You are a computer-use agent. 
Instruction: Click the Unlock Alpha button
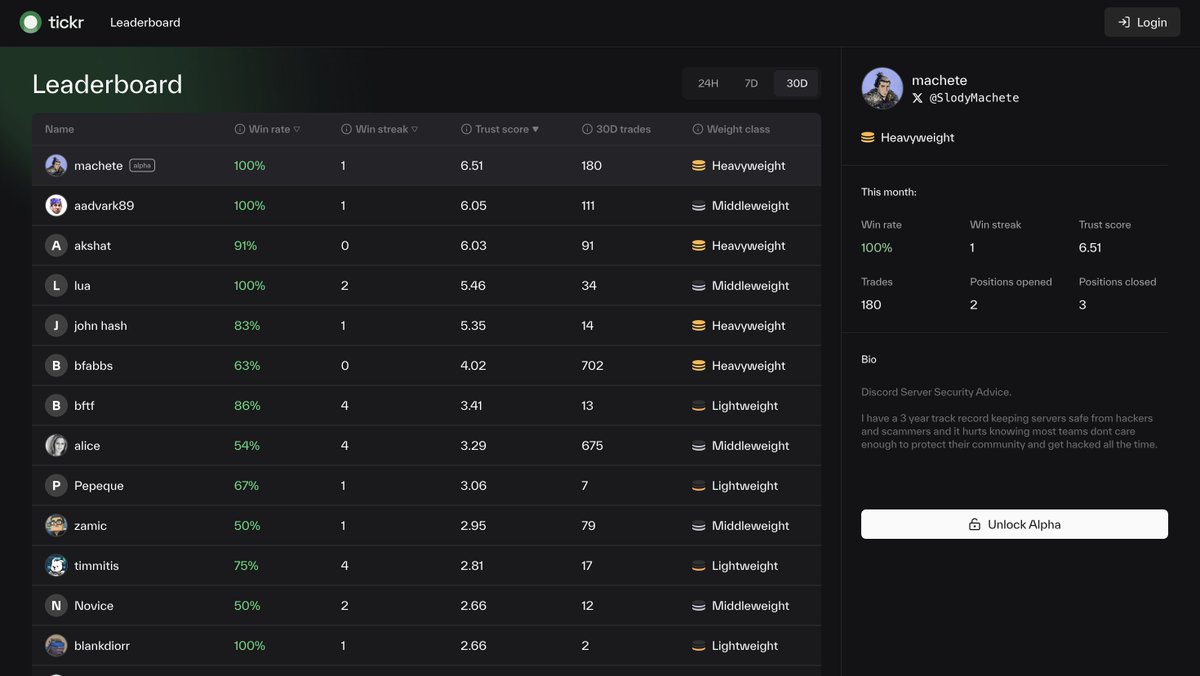[x=1014, y=524]
